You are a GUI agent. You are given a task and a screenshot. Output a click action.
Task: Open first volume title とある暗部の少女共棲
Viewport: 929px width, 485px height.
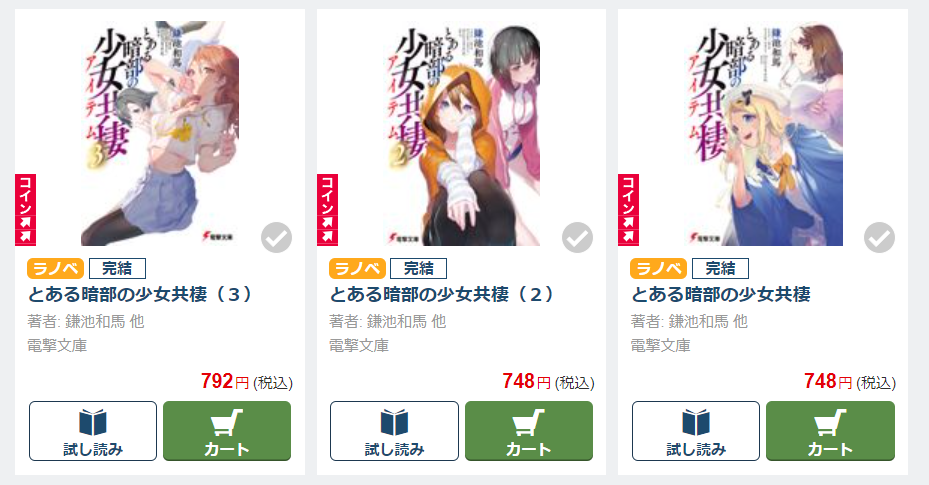pos(721,294)
